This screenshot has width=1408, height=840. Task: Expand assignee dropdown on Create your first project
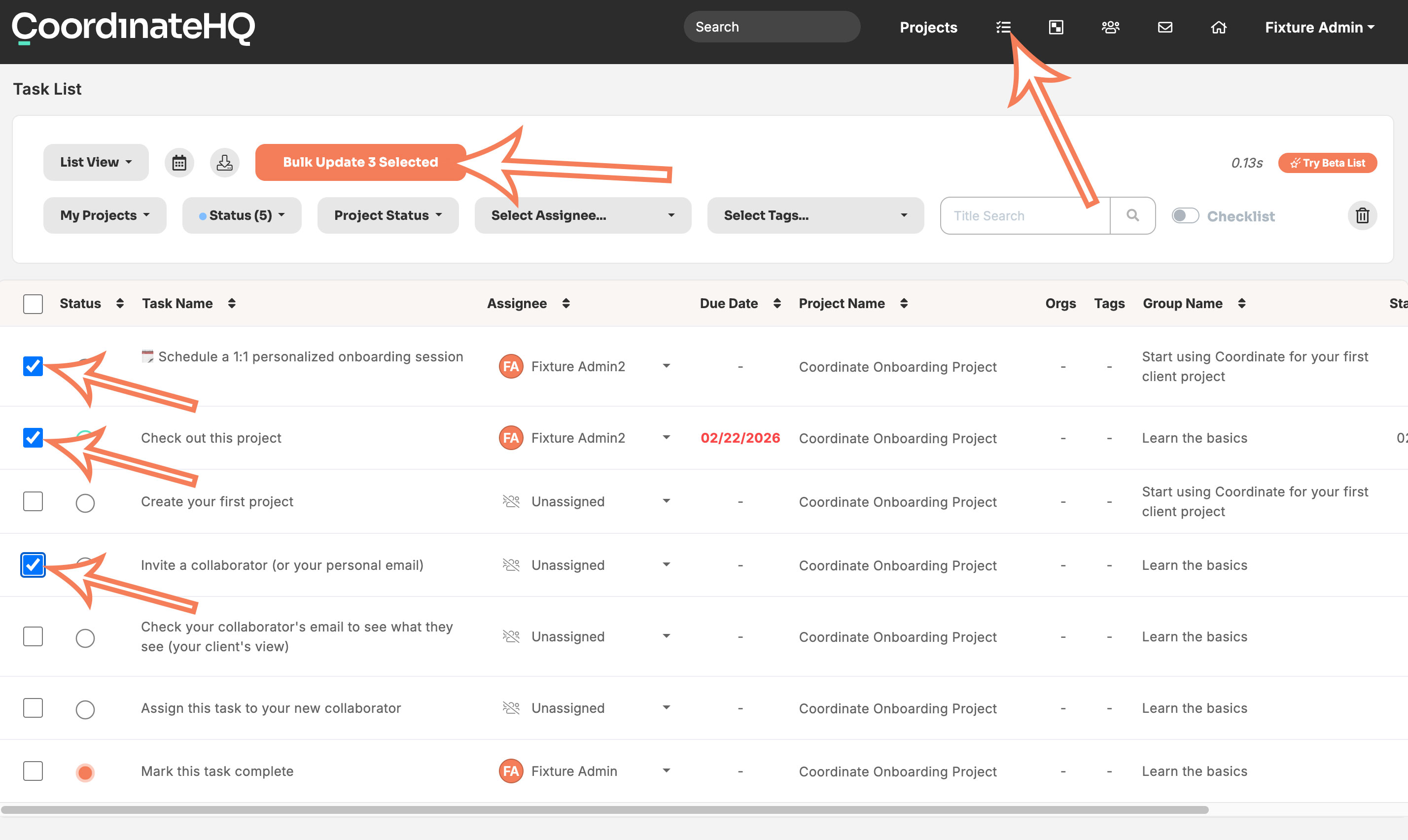(667, 501)
